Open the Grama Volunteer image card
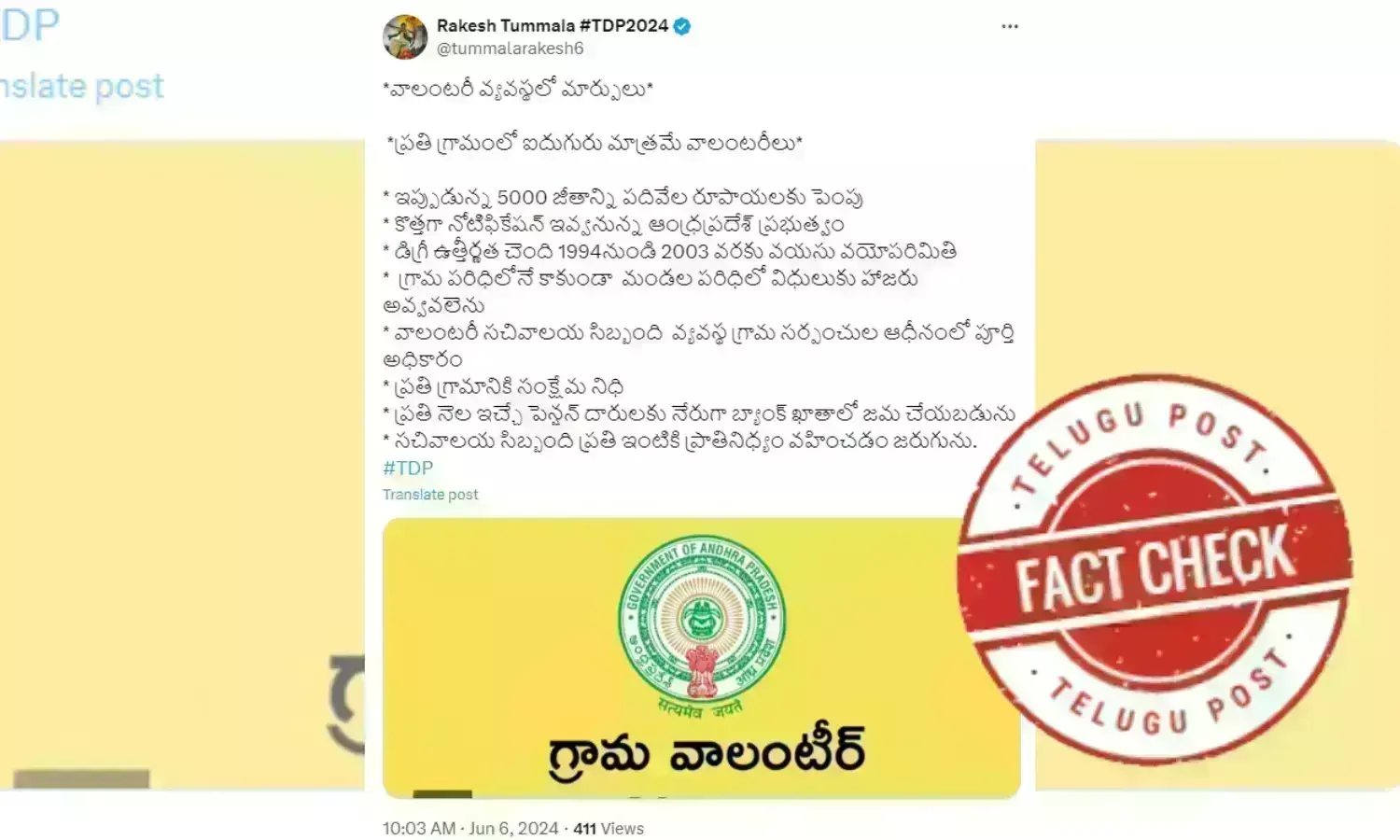The image size is (1400, 840). 701,658
